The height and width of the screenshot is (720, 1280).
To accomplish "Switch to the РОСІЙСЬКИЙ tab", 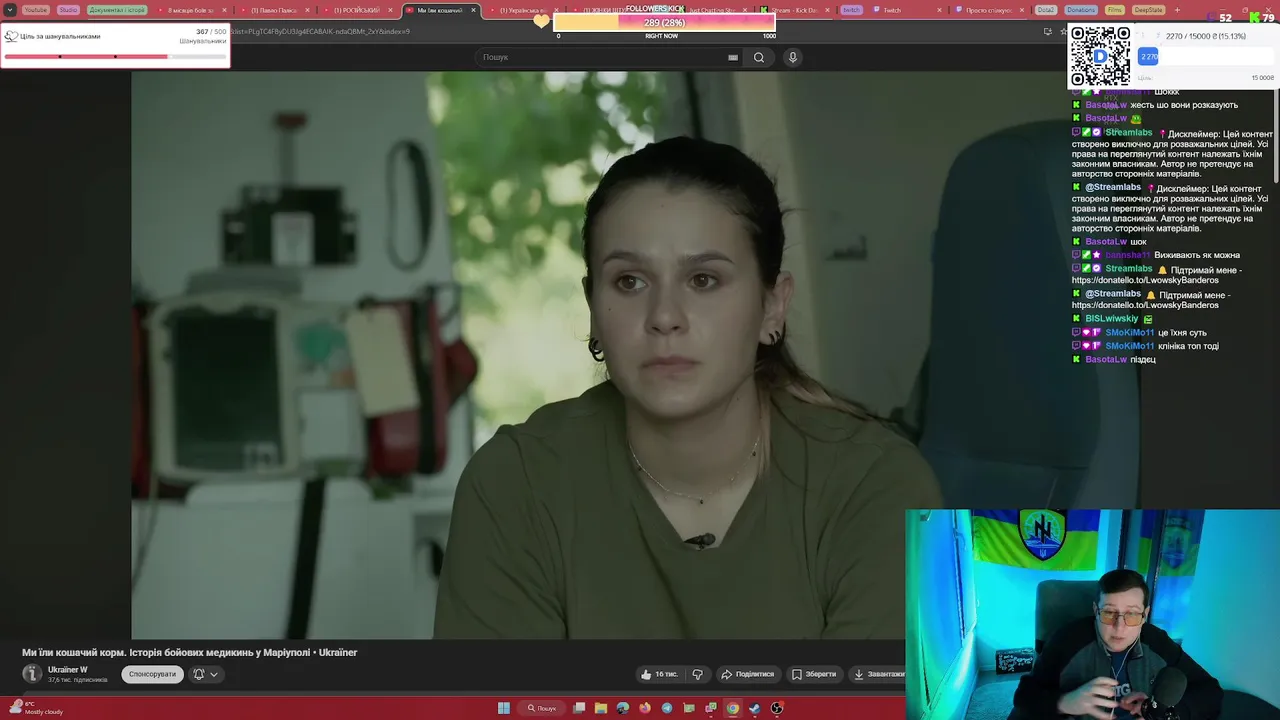I will click(x=355, y=10).
